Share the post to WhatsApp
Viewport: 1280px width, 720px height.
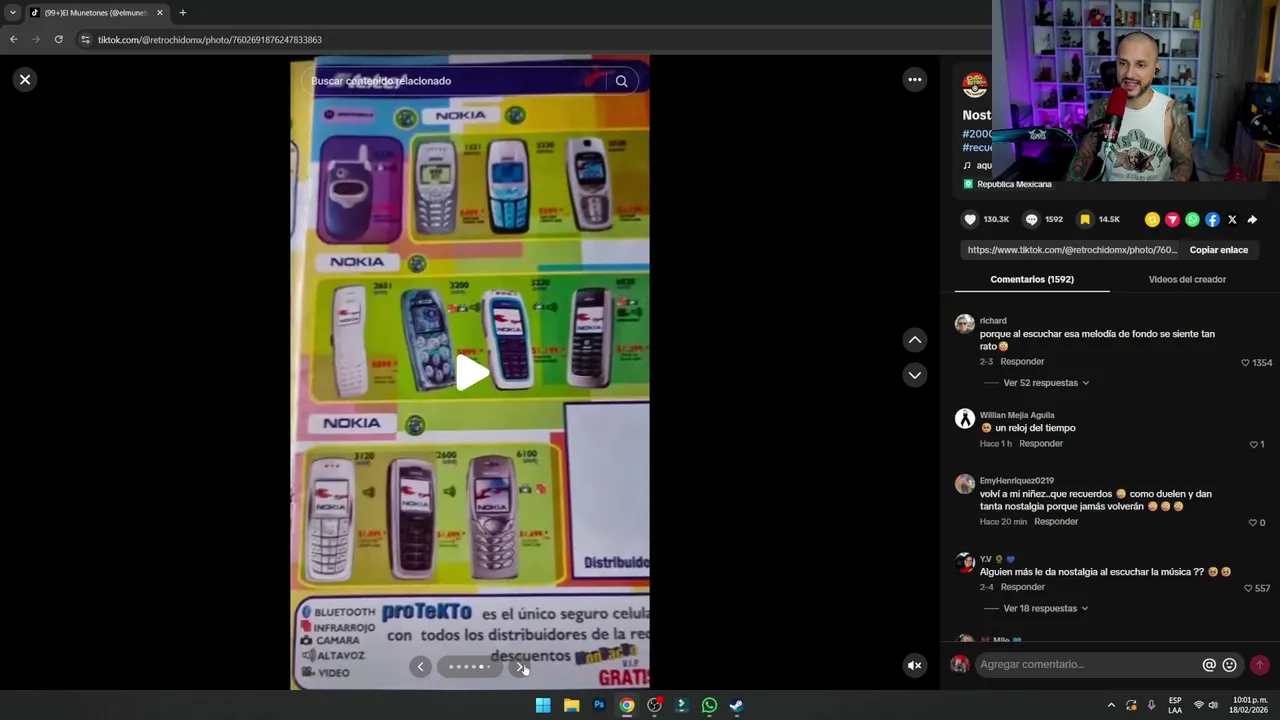(1192, 219)
